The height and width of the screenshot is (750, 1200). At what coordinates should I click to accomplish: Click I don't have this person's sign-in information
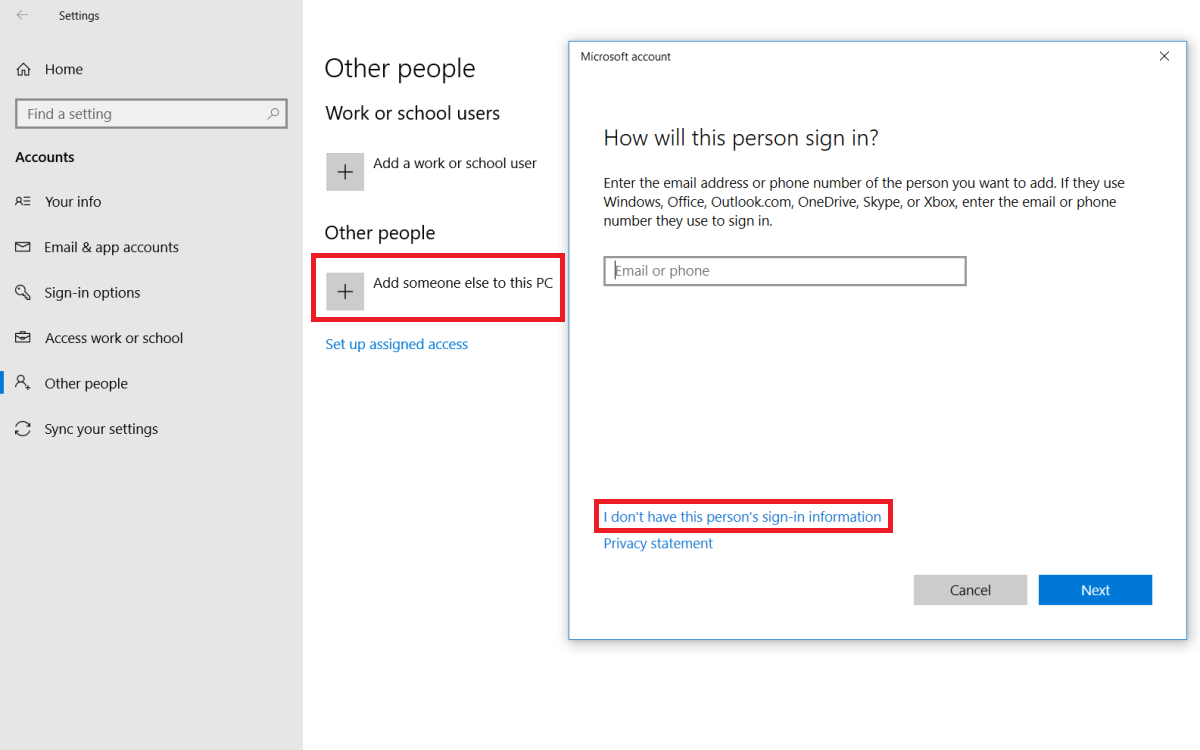[x=743, y=516]
